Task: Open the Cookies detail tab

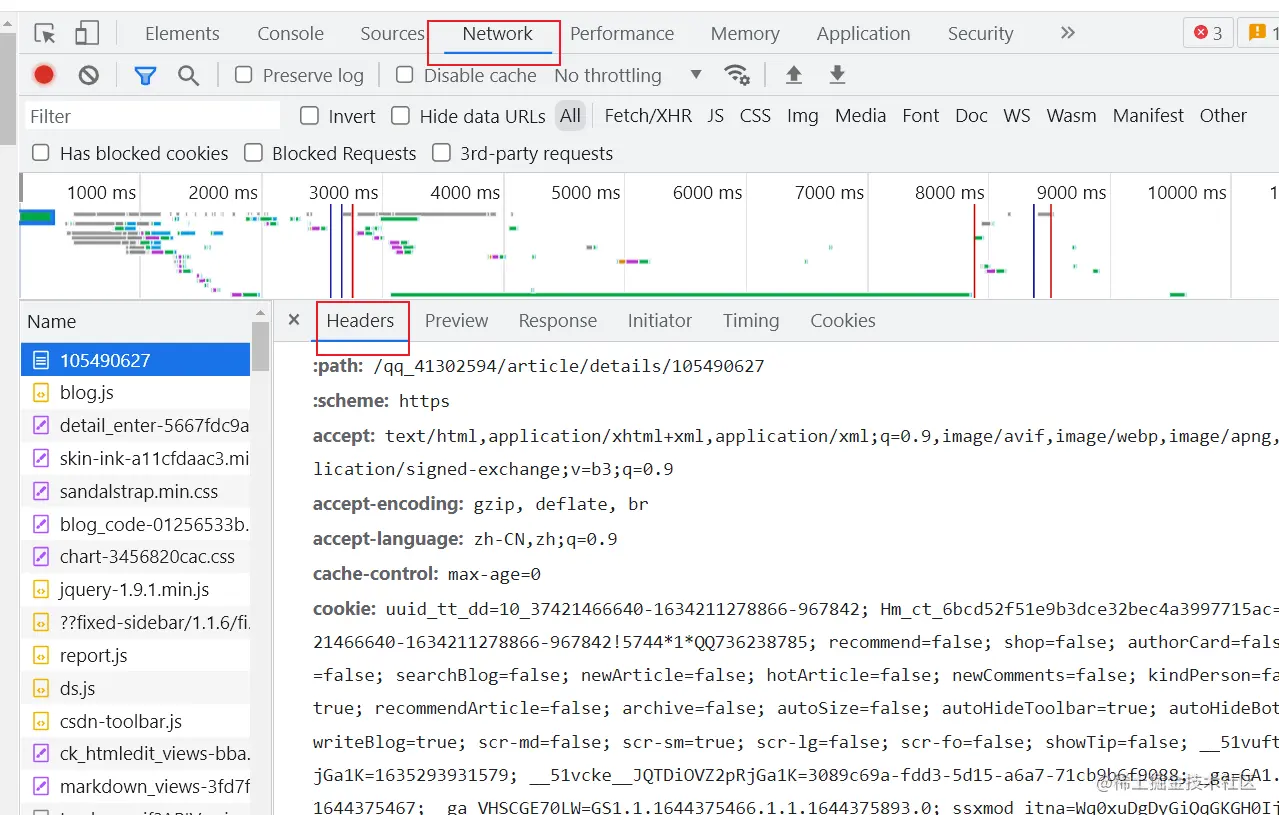Action: pyautogui.click(x=843, y=321)
